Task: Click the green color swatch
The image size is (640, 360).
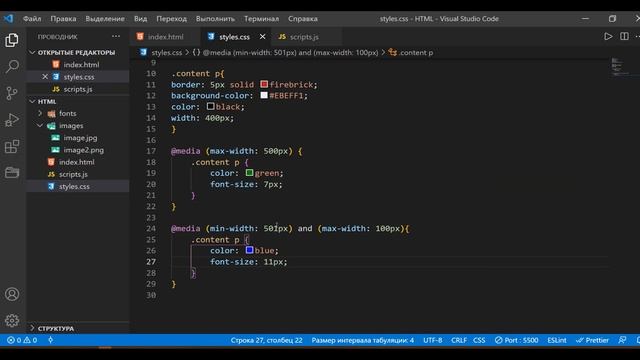Action: pyautogui.click(x=249, y=173)
